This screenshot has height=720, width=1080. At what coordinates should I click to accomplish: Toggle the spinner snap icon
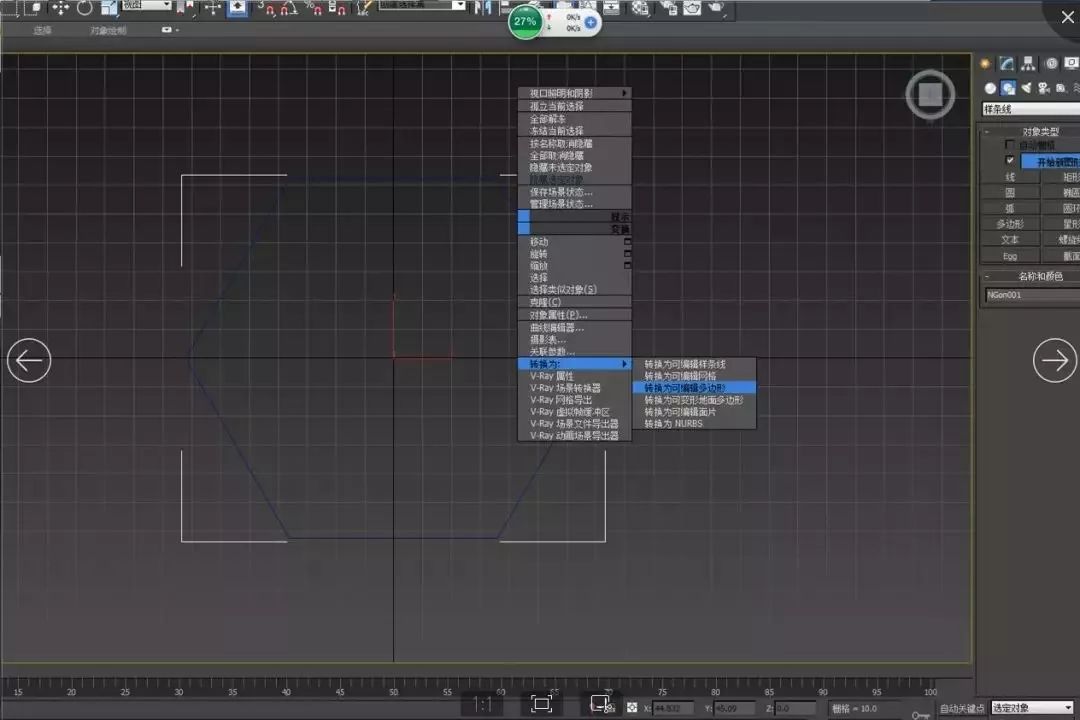point(338,8)
